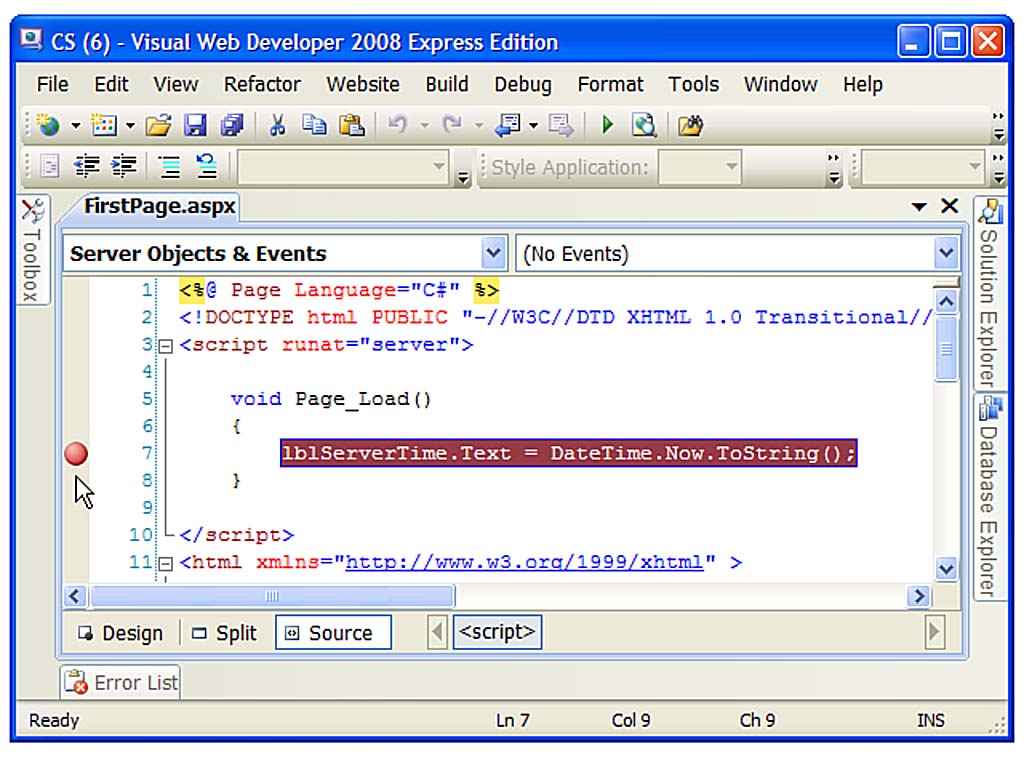Close the FirstPage.aspx document
Image resolution: width=1024 pixels, height=757 pixels.
950,206
